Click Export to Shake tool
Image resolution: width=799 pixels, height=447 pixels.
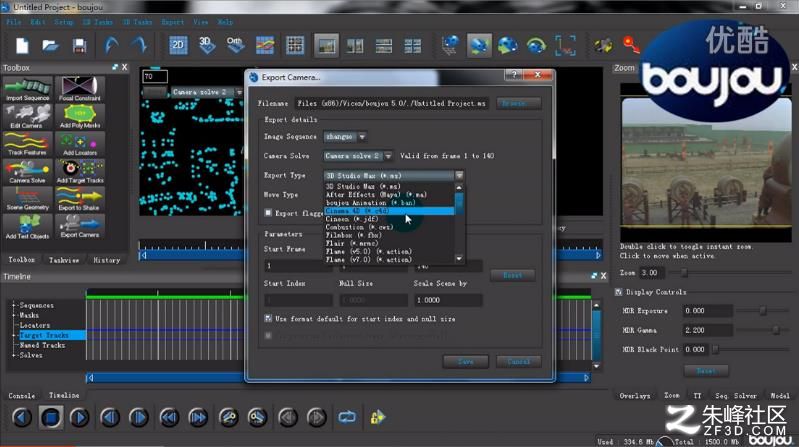pyautogui.click(x=79, y=199)
